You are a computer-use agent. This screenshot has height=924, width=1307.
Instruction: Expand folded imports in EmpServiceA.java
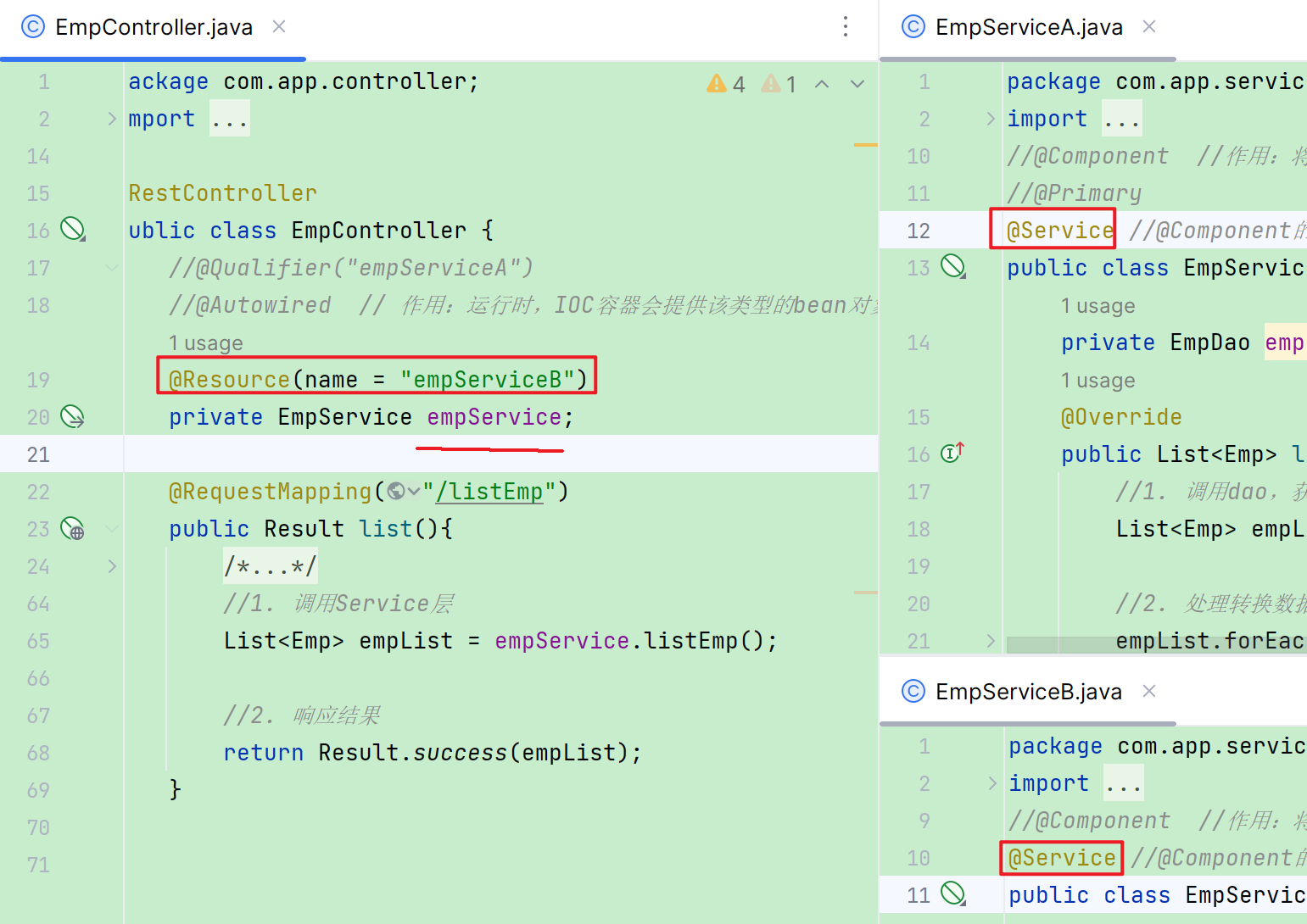tap(991, 119)
